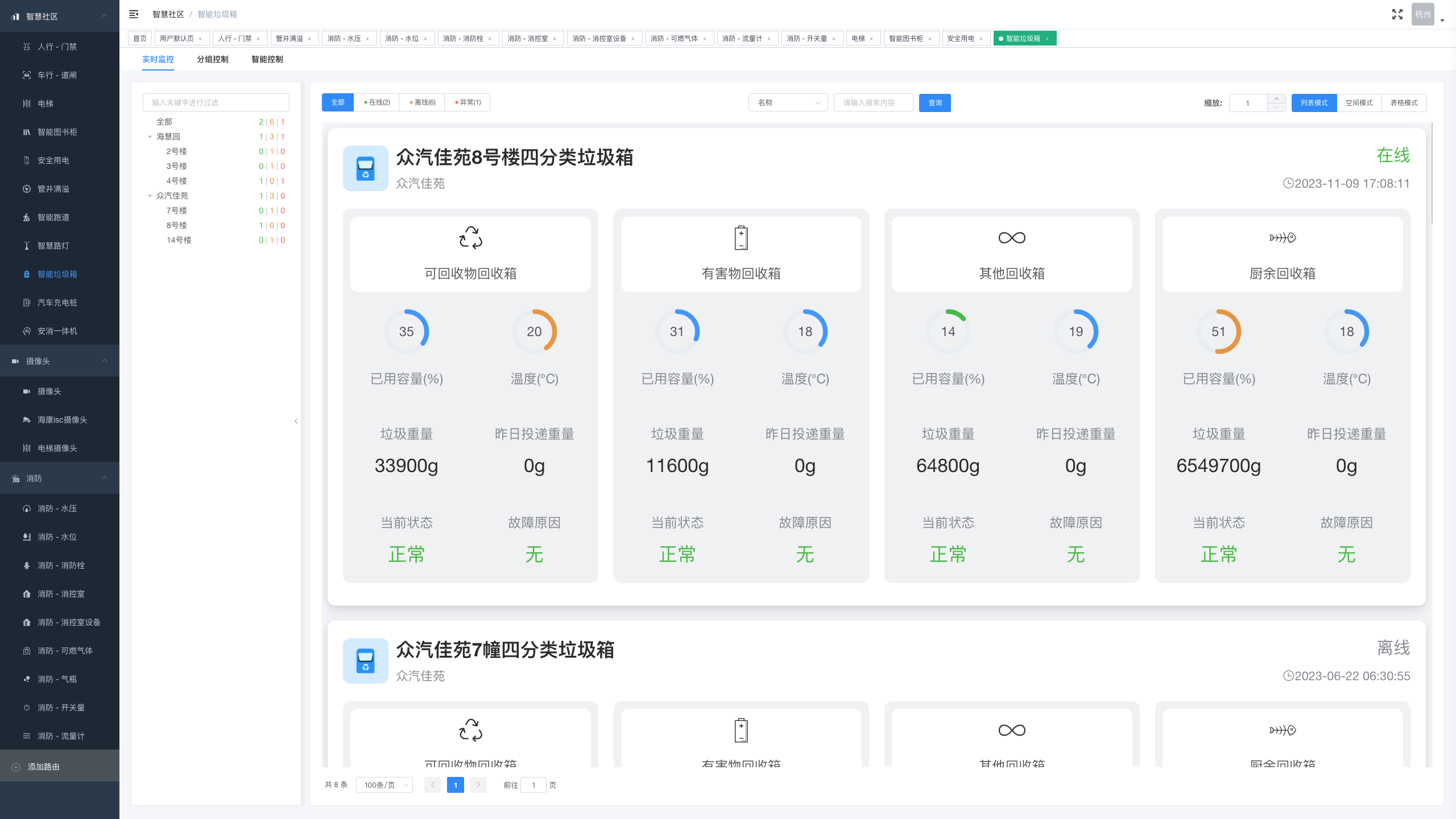Collapse the tree panel with left chevron

click(x=296, y=421)
